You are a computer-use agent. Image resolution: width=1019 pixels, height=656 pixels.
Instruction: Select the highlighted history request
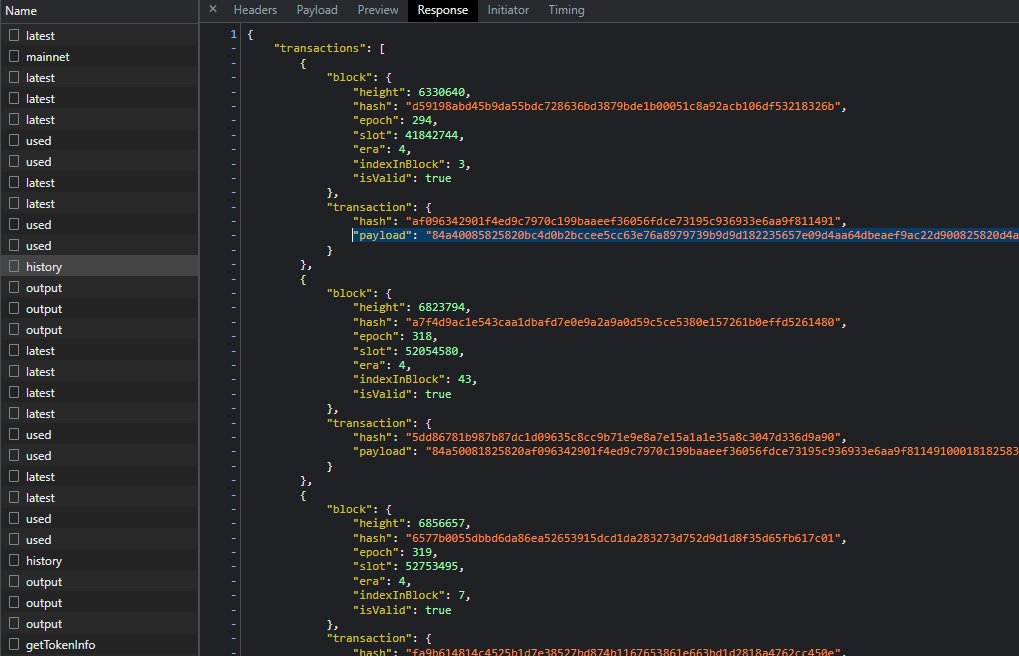point(99,267)
